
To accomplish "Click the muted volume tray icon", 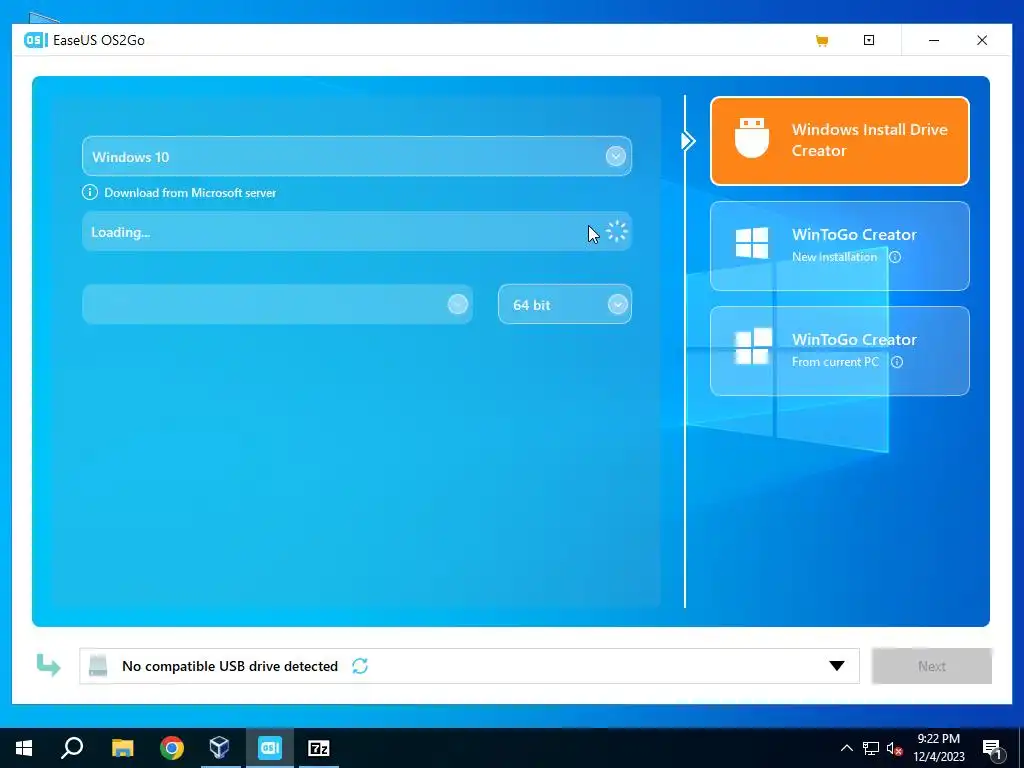I will 895,748.
